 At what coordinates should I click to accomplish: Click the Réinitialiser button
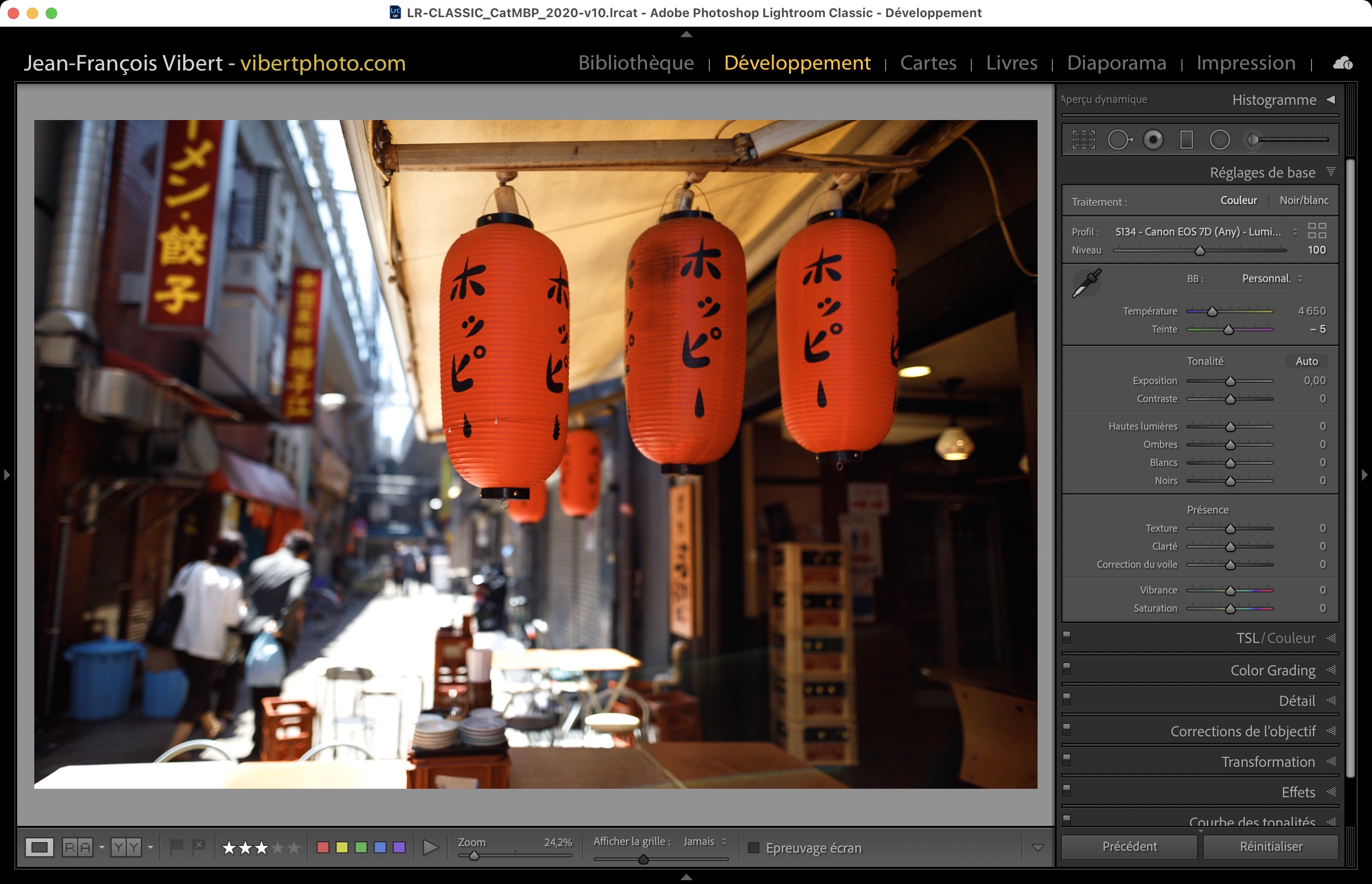tap(1271, 846)
